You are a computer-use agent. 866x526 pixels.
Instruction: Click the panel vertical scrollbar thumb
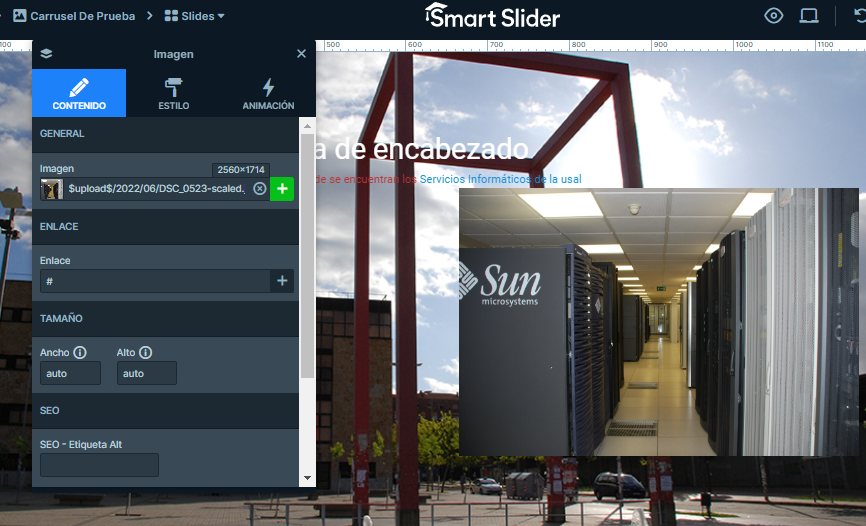pos(307,255)
